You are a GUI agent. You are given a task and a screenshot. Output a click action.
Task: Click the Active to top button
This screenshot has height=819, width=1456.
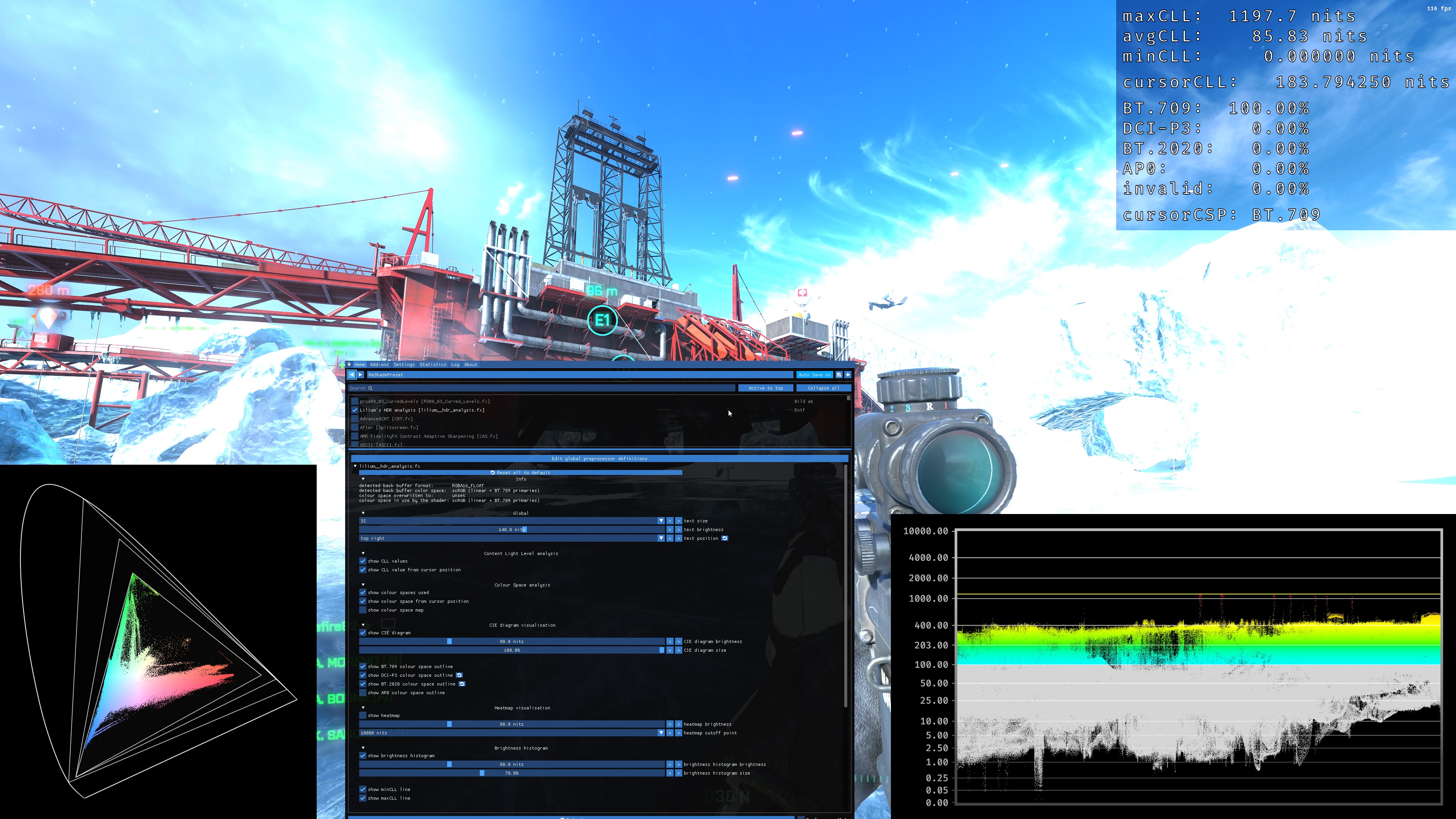click(765, 388)
